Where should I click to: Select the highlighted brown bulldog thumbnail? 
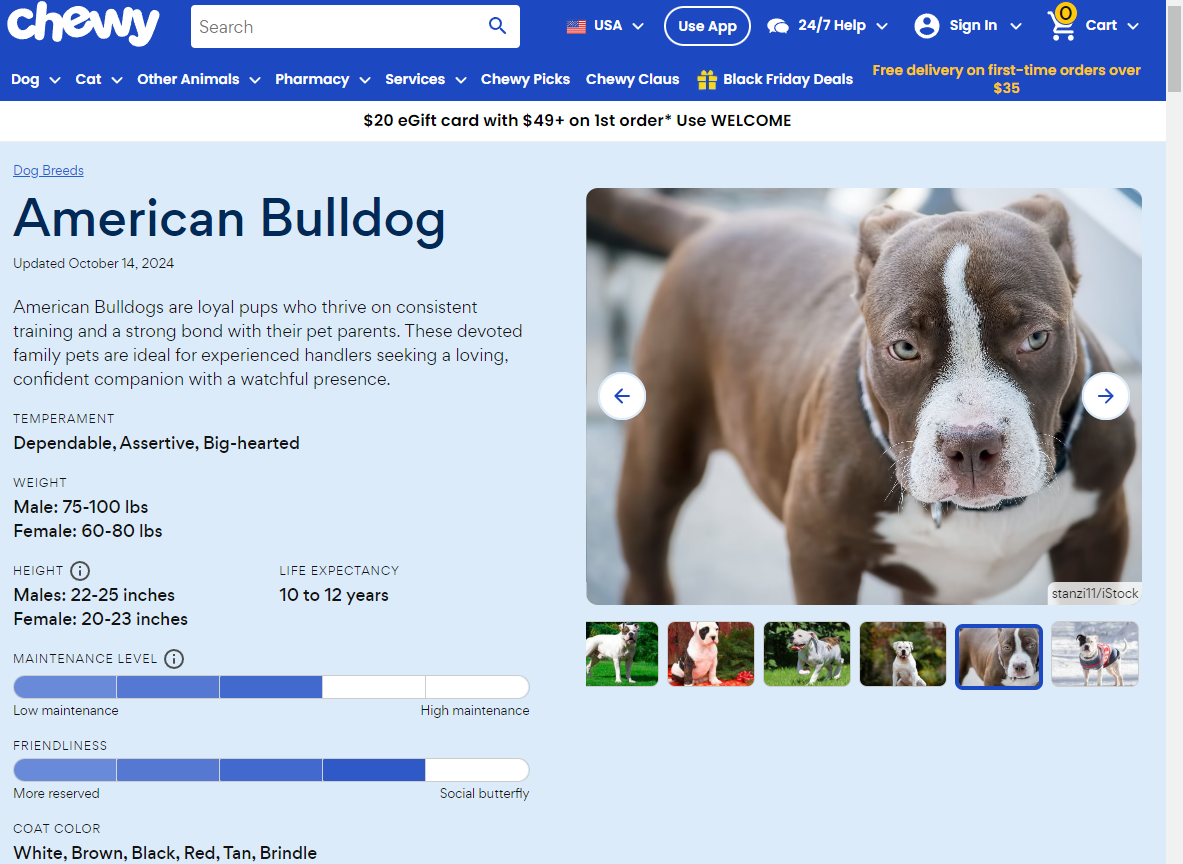pyautogui.click(x=999, y=656)
